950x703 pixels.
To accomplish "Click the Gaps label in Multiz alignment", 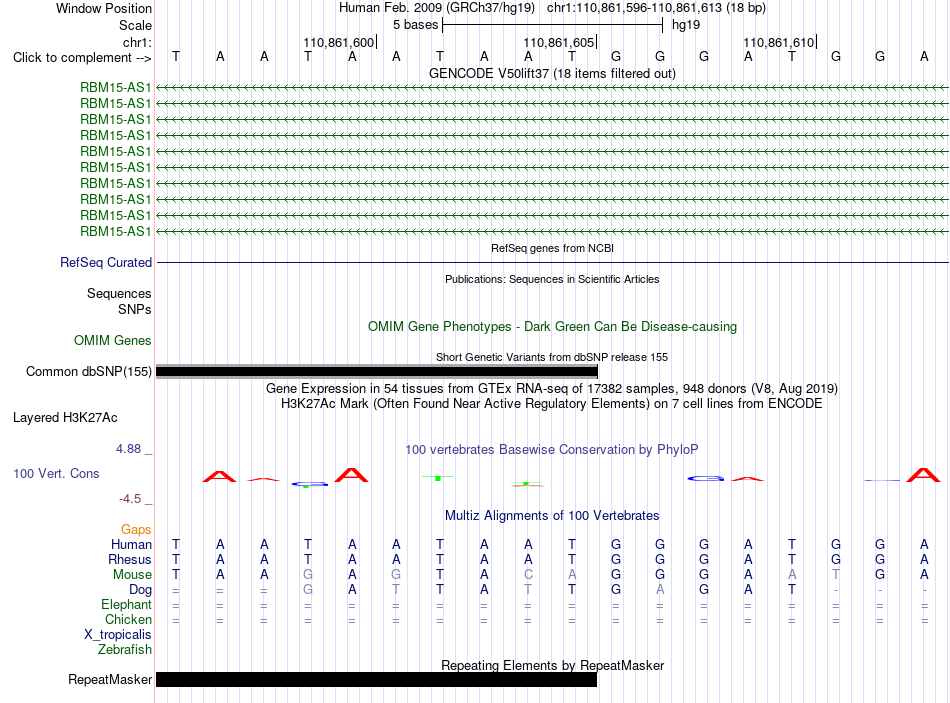I will pyautogui.click(x=136, y=530).
